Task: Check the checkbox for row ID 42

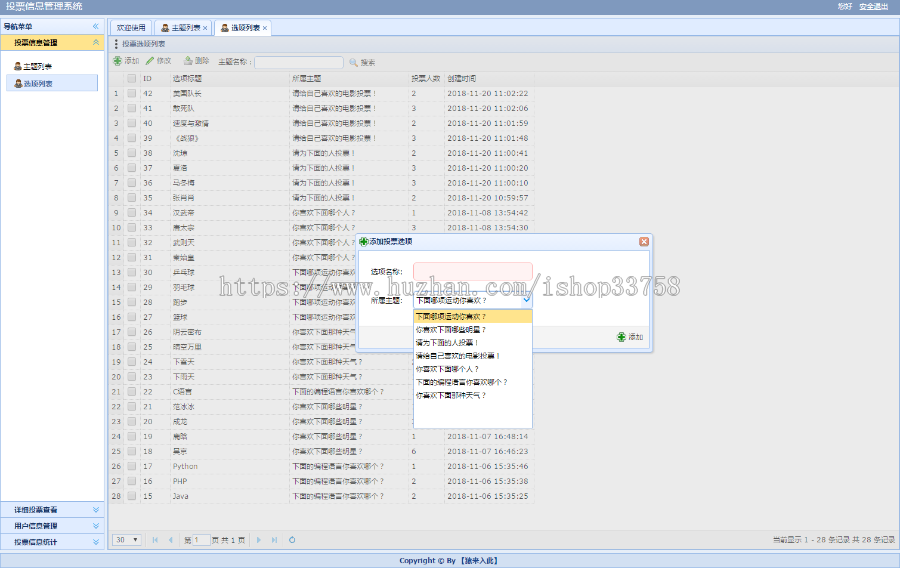Action: tap(131, 94)
